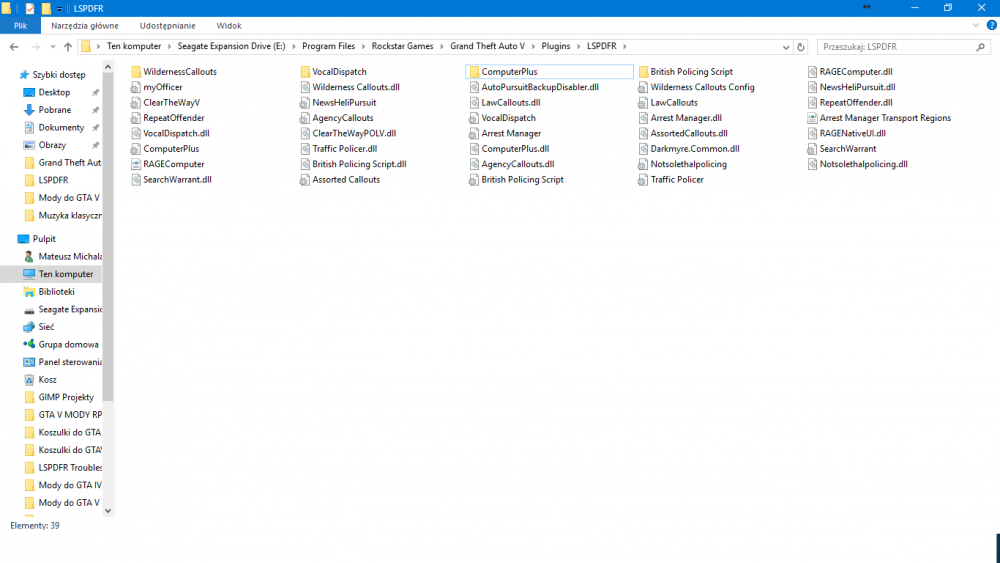Open the Plik menu
Screen dimensions: 1000x563
(x=20, y=26)
